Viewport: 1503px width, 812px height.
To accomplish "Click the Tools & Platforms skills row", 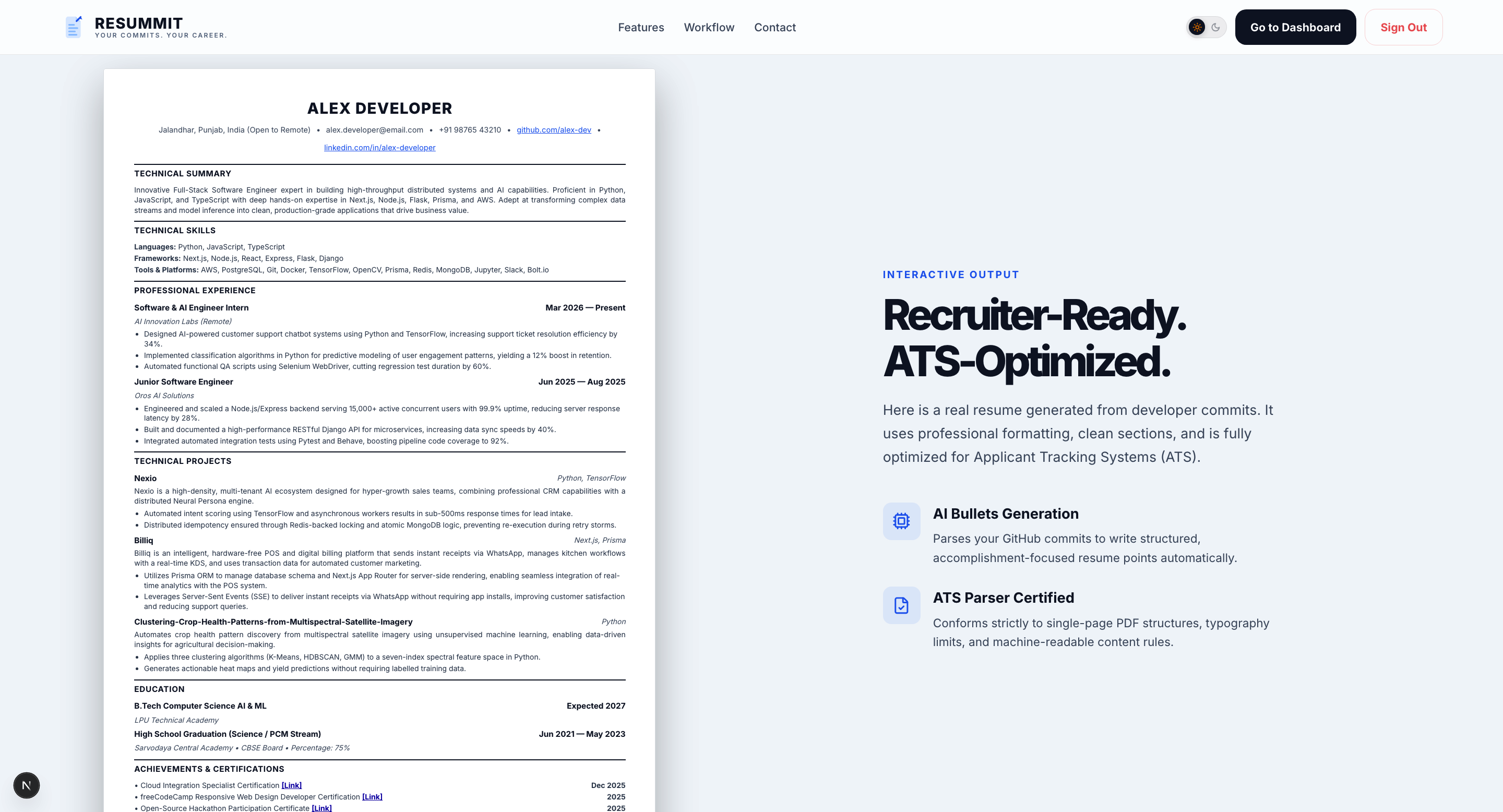I will (x=341, y=269).
